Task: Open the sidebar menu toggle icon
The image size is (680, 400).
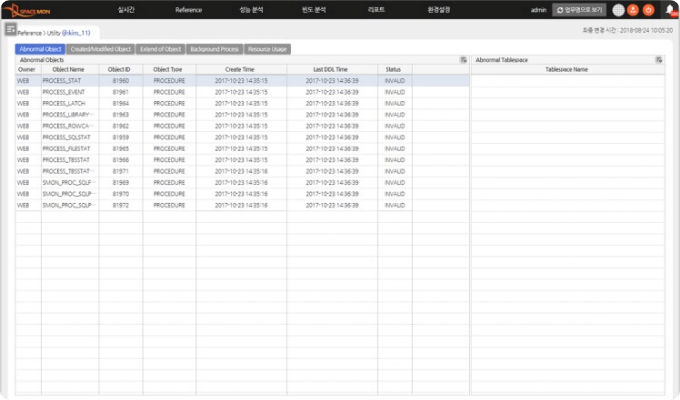Action: [x=11, y=31]
